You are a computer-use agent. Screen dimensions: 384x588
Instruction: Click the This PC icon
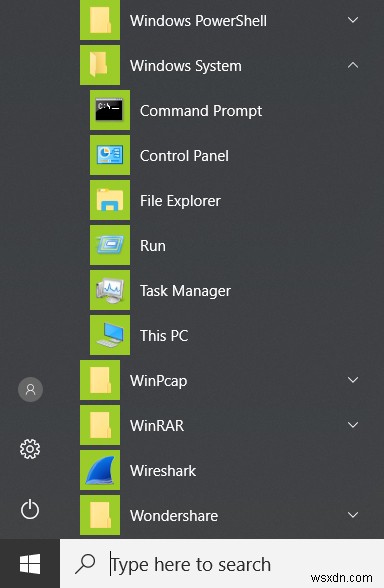(110, 335)
